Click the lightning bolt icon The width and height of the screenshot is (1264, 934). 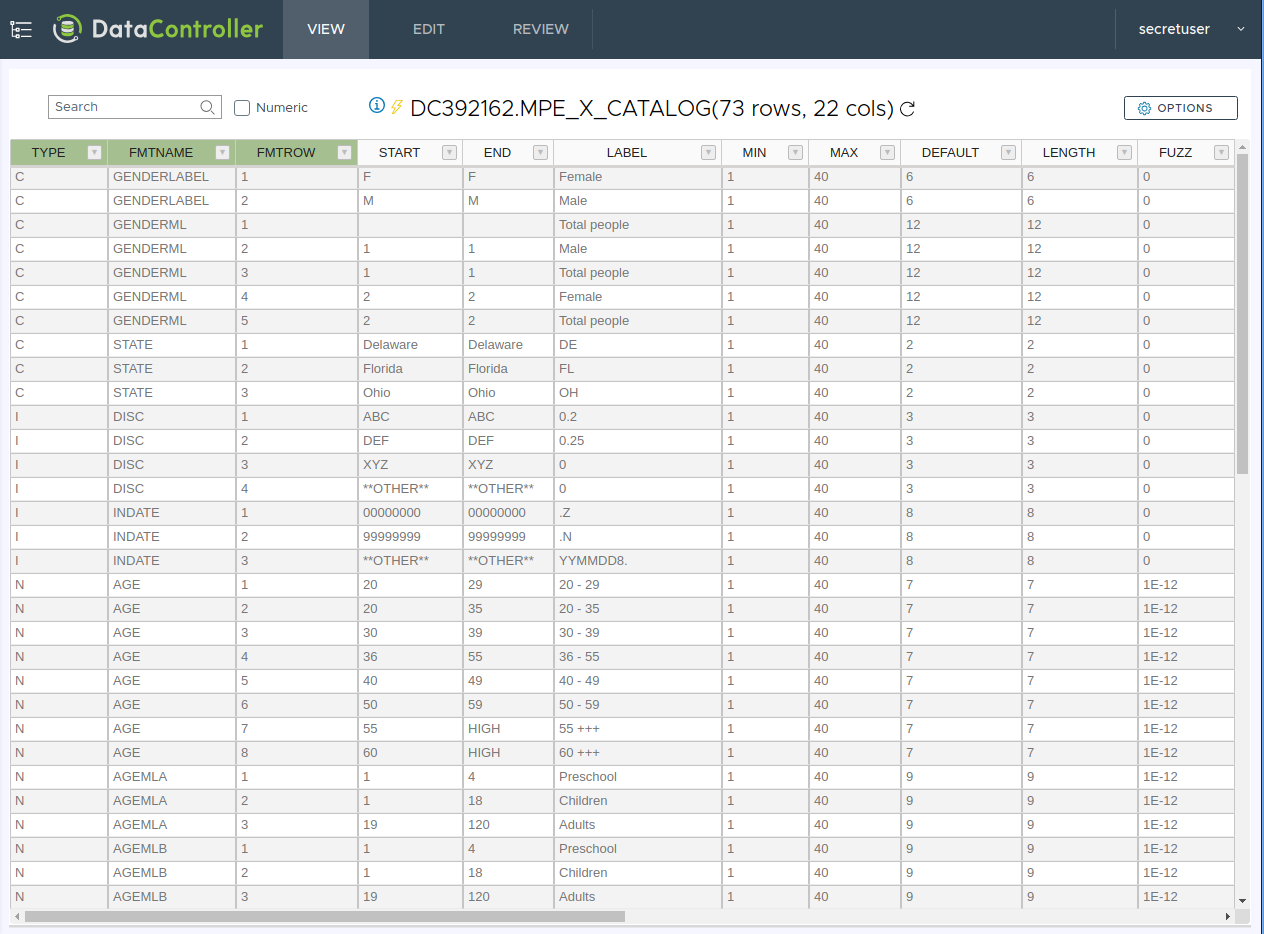point(396,107)
